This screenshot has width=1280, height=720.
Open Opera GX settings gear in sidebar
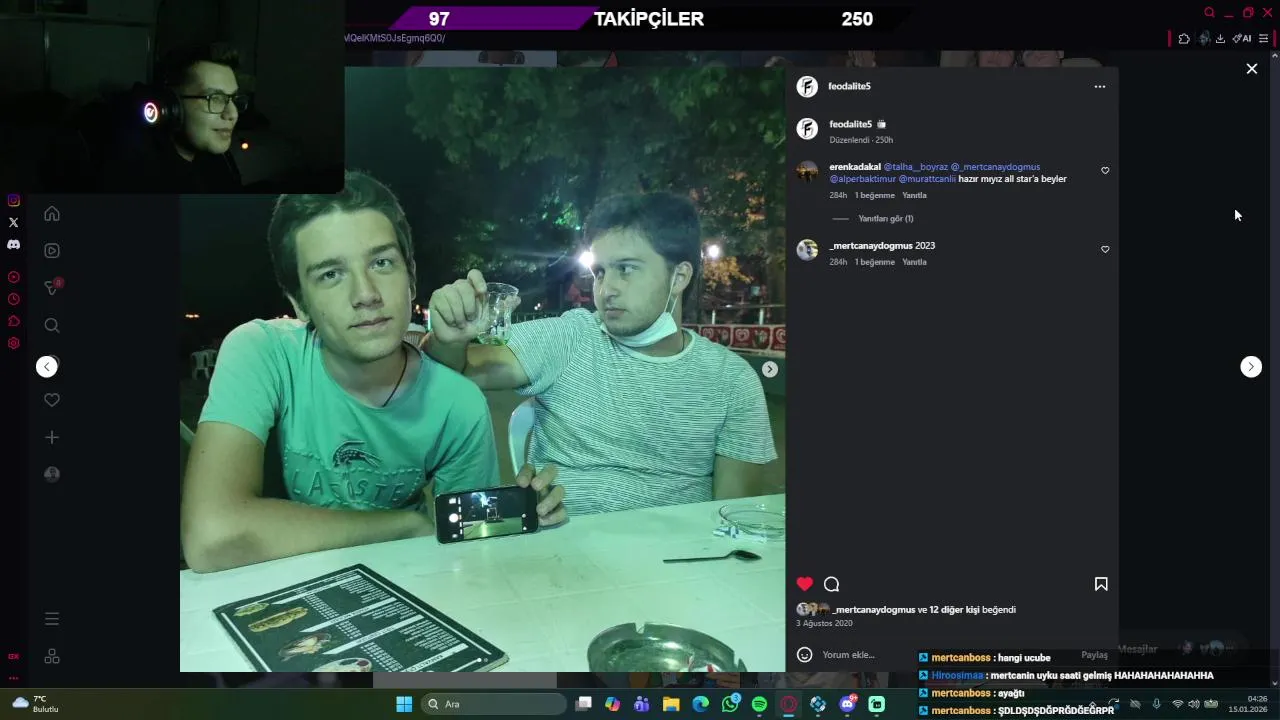pos(13,343)
